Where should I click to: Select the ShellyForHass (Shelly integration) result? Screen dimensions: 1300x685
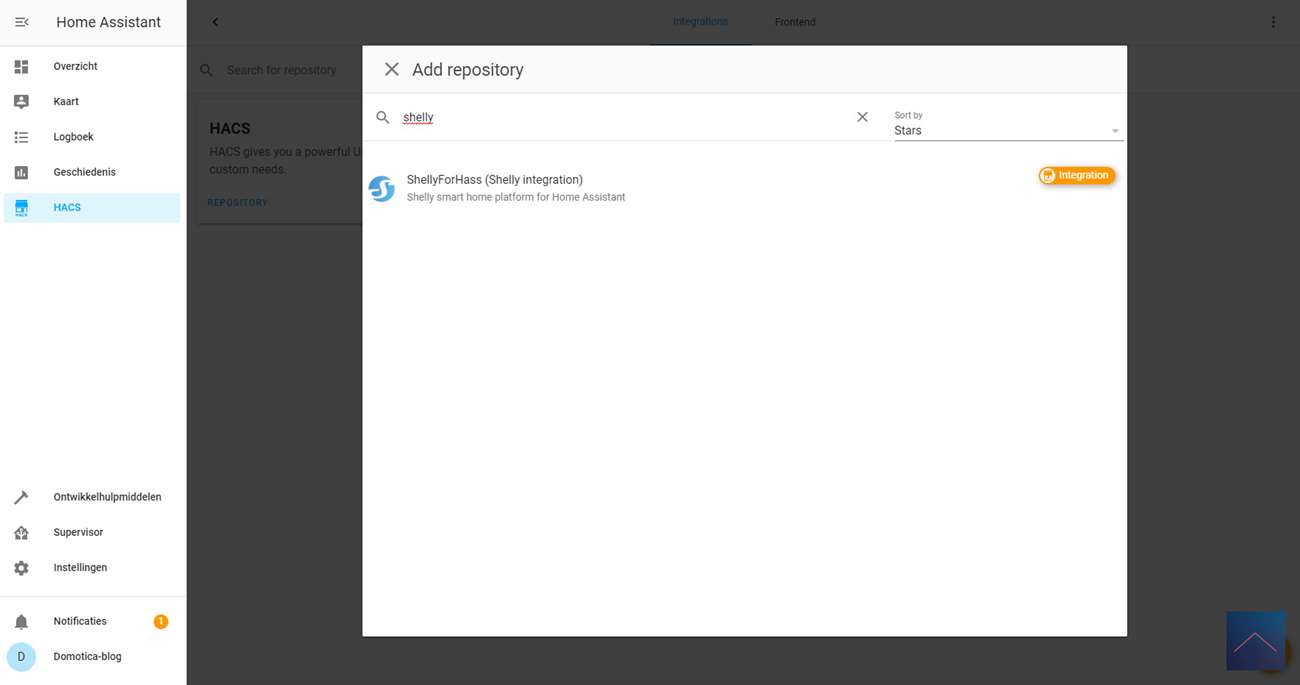click(744, 188)
